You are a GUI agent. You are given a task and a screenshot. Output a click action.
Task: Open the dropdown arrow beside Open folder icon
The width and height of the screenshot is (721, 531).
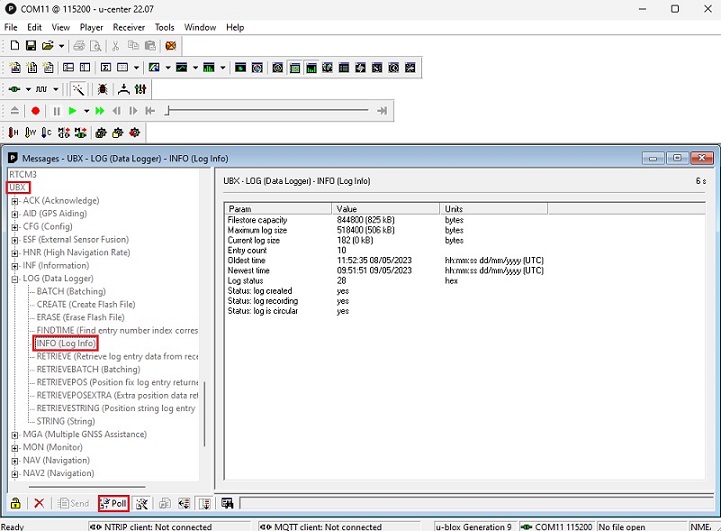point(62,46)
